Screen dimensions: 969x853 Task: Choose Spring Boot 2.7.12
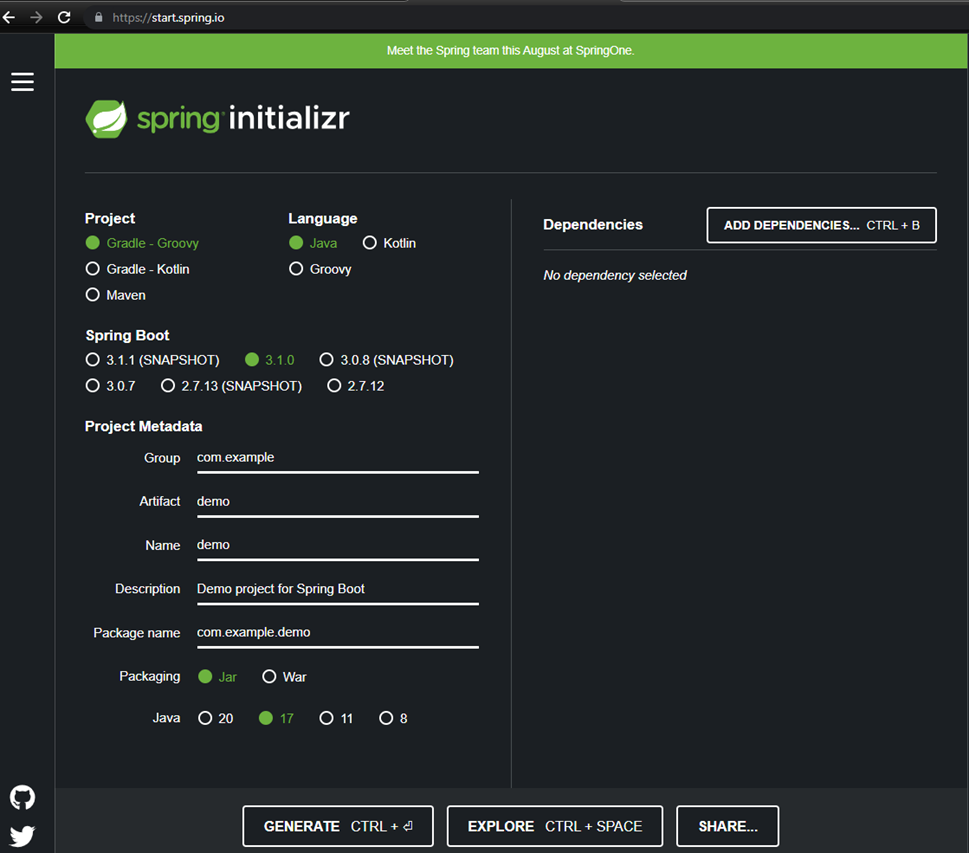pyautogui.click(x=355, y=386)
